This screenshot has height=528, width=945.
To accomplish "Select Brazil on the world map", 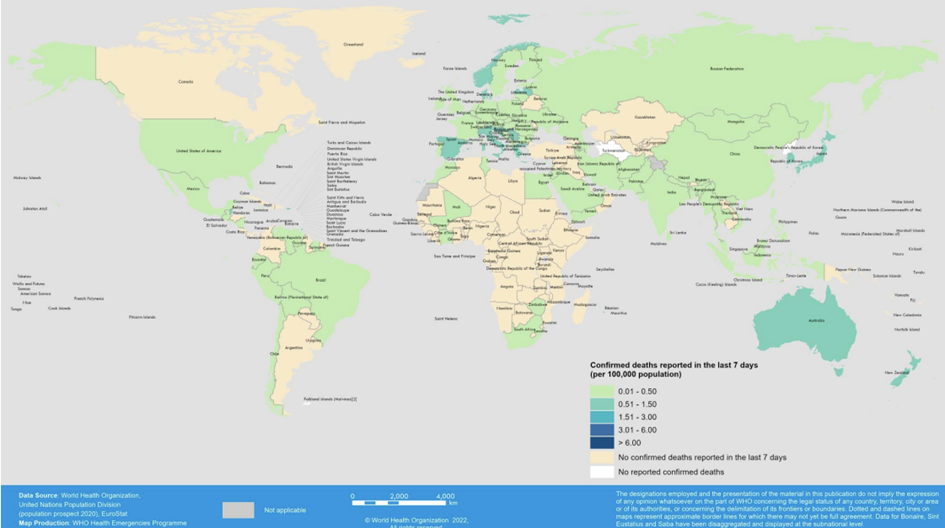I will [x=322, y=282].
